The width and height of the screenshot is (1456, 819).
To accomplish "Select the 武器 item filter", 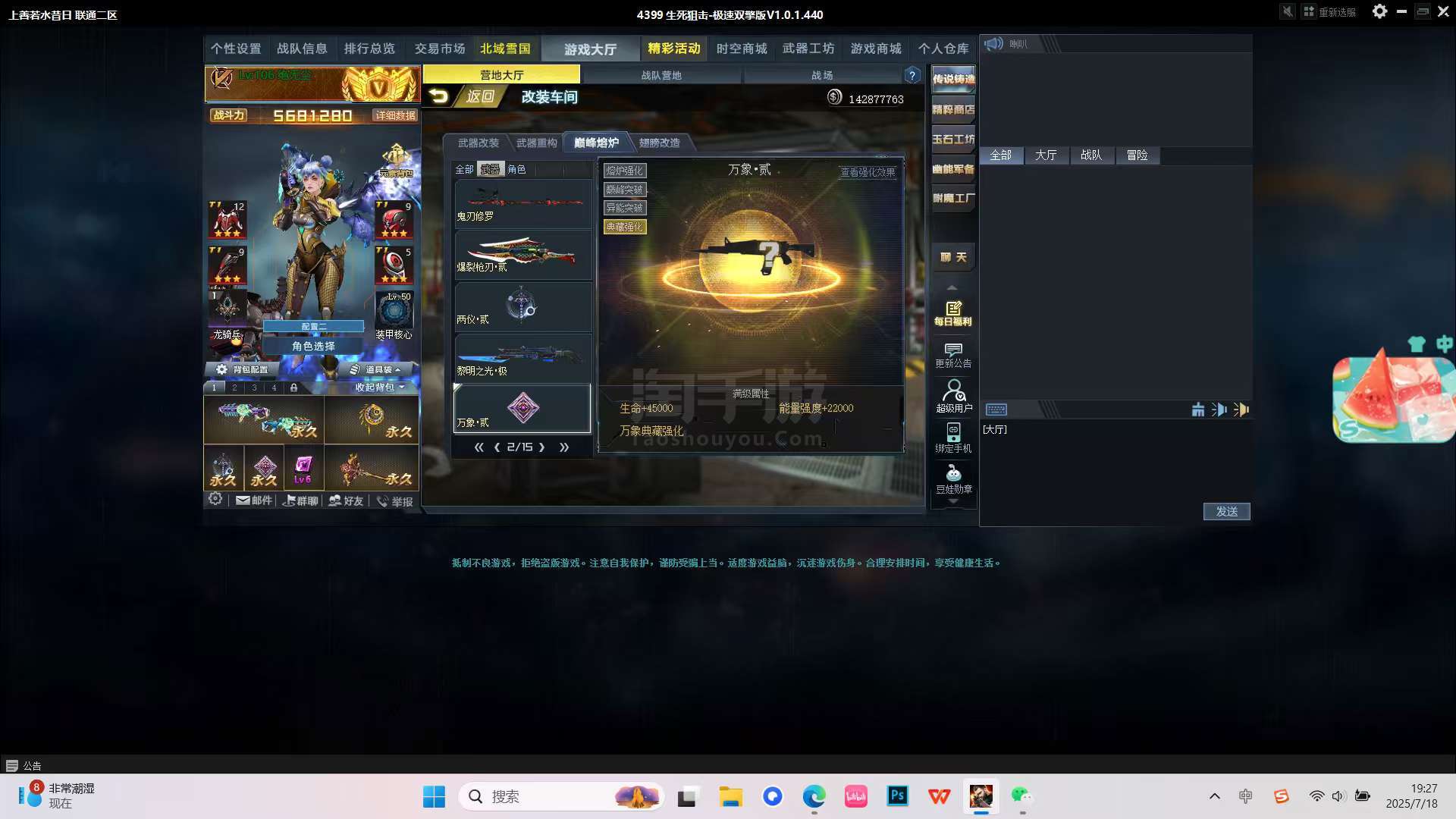I will (491, 169).
